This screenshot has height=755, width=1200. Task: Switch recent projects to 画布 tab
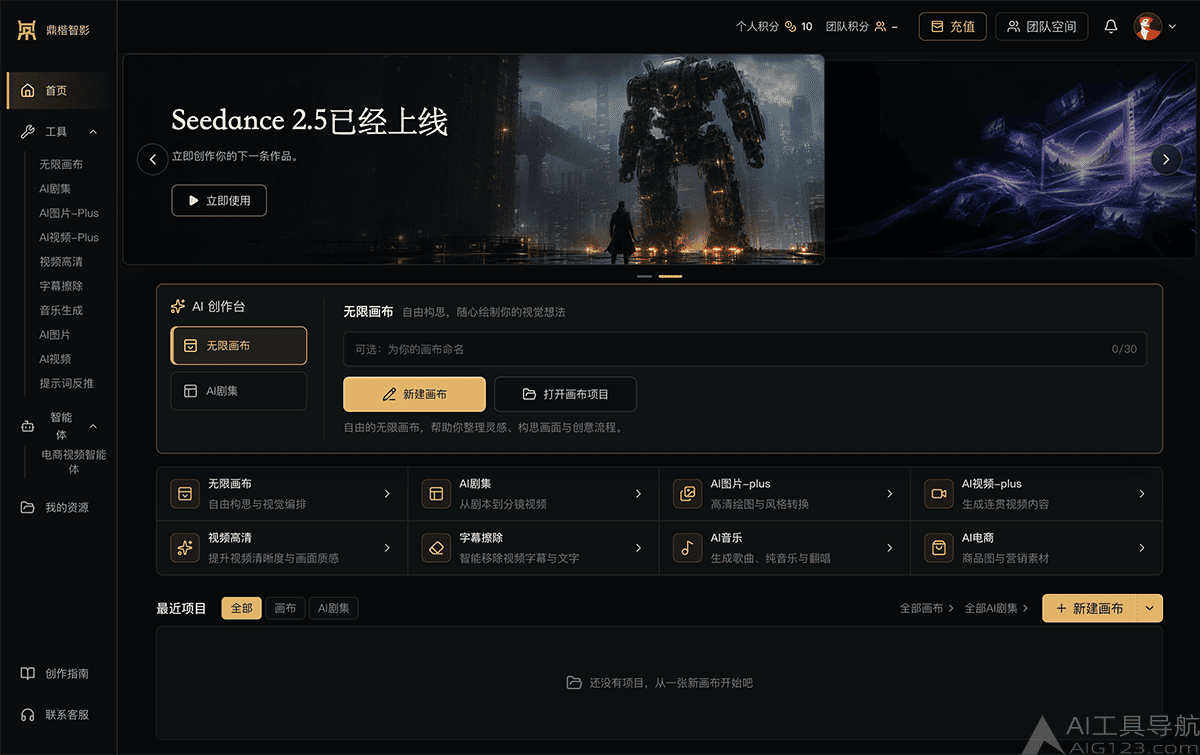pyautogui.click(x=285, y=608)
